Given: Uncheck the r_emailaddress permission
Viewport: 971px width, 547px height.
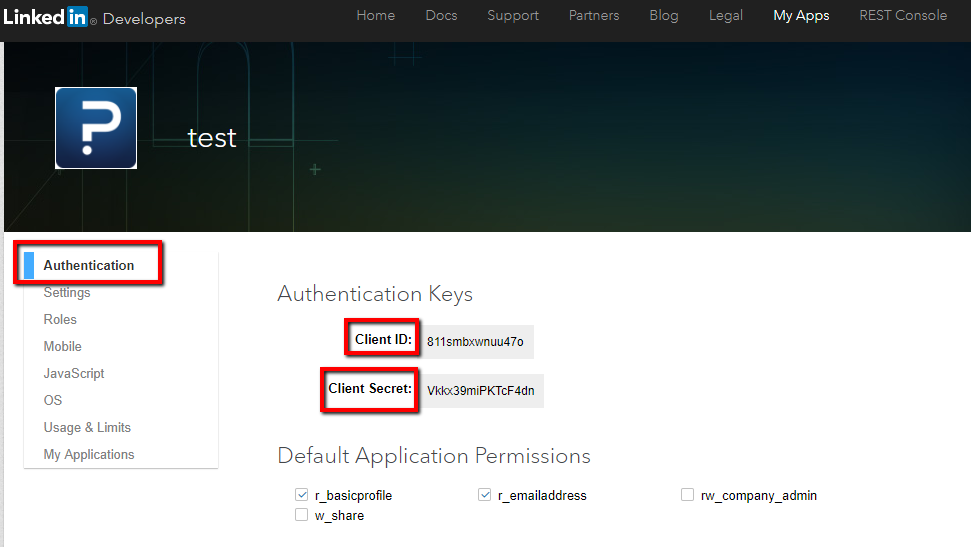Looking at the screenshot, I should [485, 495].
